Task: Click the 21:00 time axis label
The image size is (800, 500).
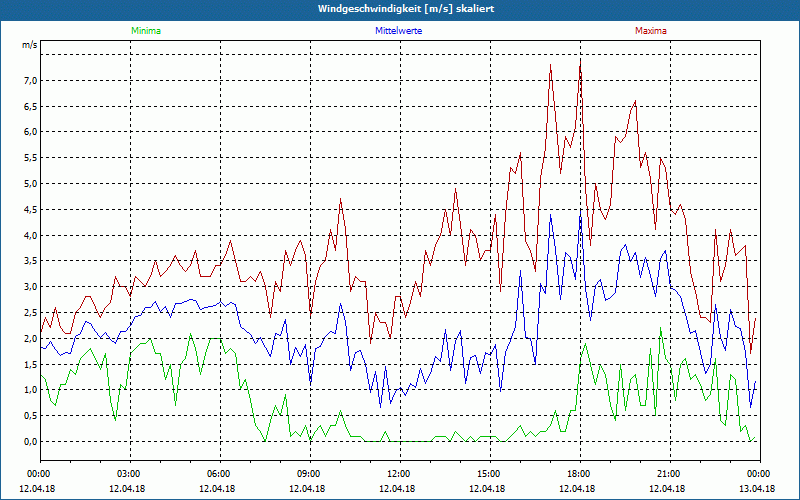Action: tap(670, 474)
